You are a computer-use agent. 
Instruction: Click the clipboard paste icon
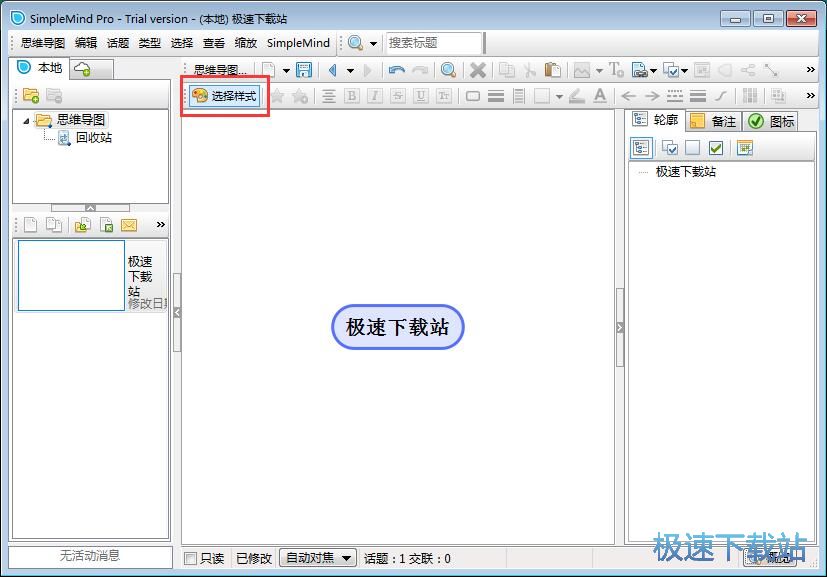click(552, 70)
